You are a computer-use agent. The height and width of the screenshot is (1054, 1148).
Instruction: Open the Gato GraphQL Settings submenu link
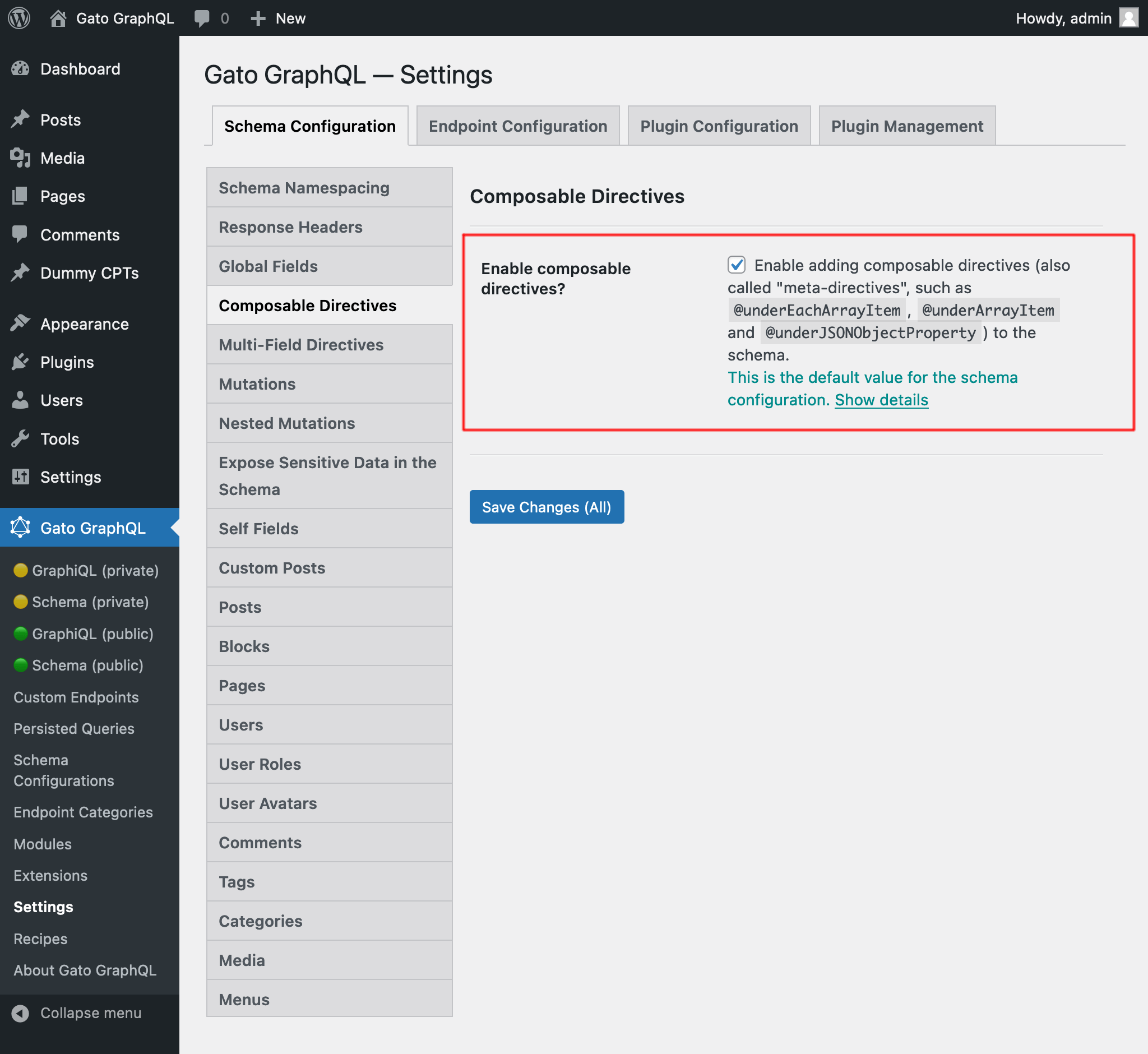pos(43,907)
